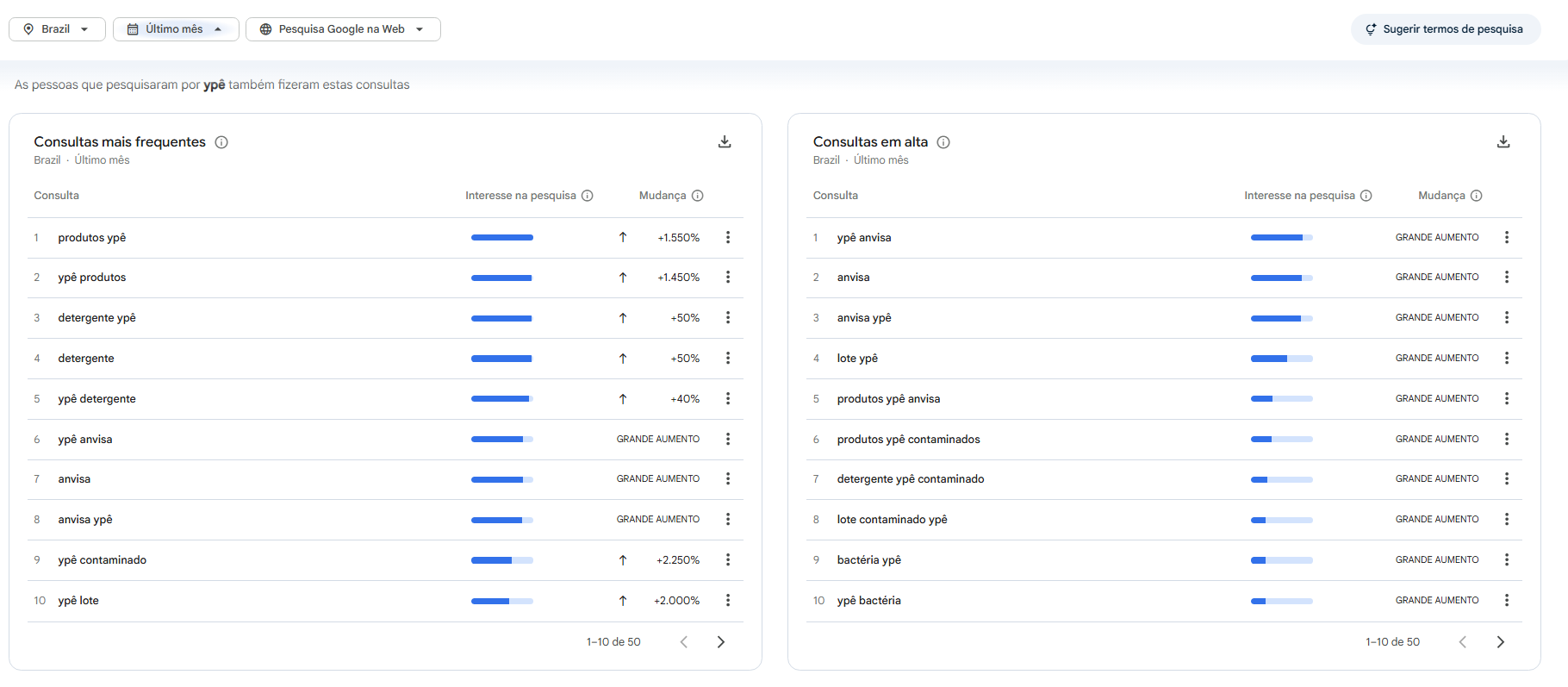The height and width of the screenshot is (687, 1568).
Task: Open the ypê contaminado query
Action: point(103,560)
